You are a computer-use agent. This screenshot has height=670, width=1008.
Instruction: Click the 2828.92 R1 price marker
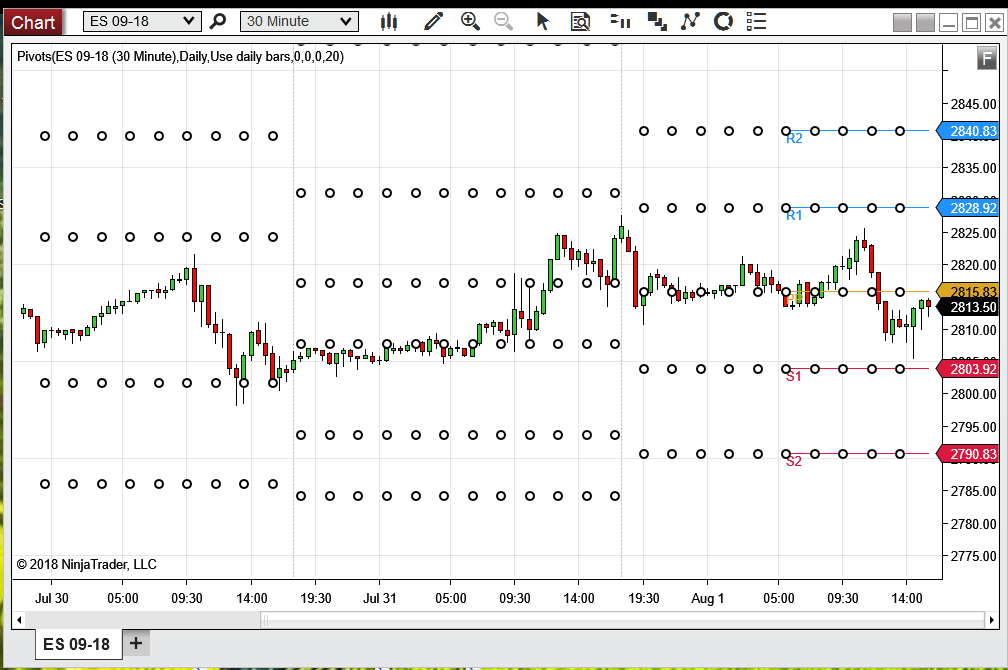coord(968,208)
